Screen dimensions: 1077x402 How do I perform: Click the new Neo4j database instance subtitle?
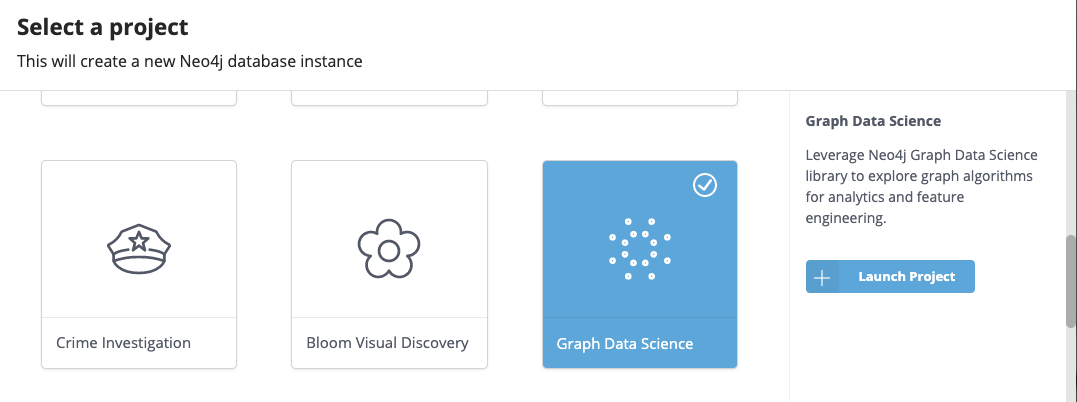pos(190,62)
